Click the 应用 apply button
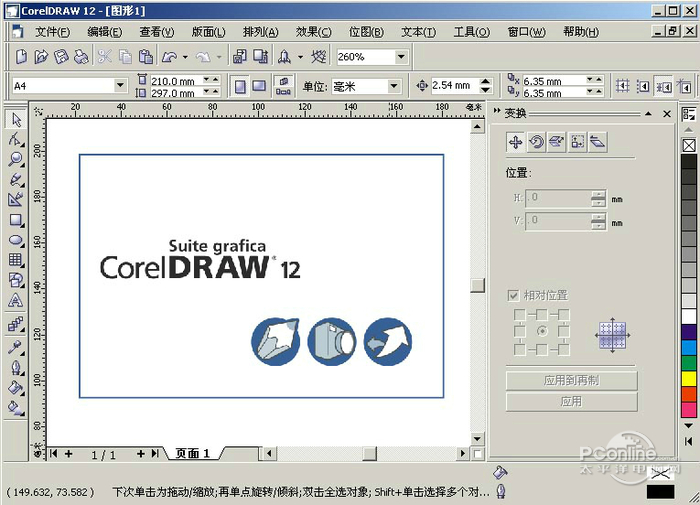Image resolution: width=700 pixels, height=505 pixels. coord(571,402)
